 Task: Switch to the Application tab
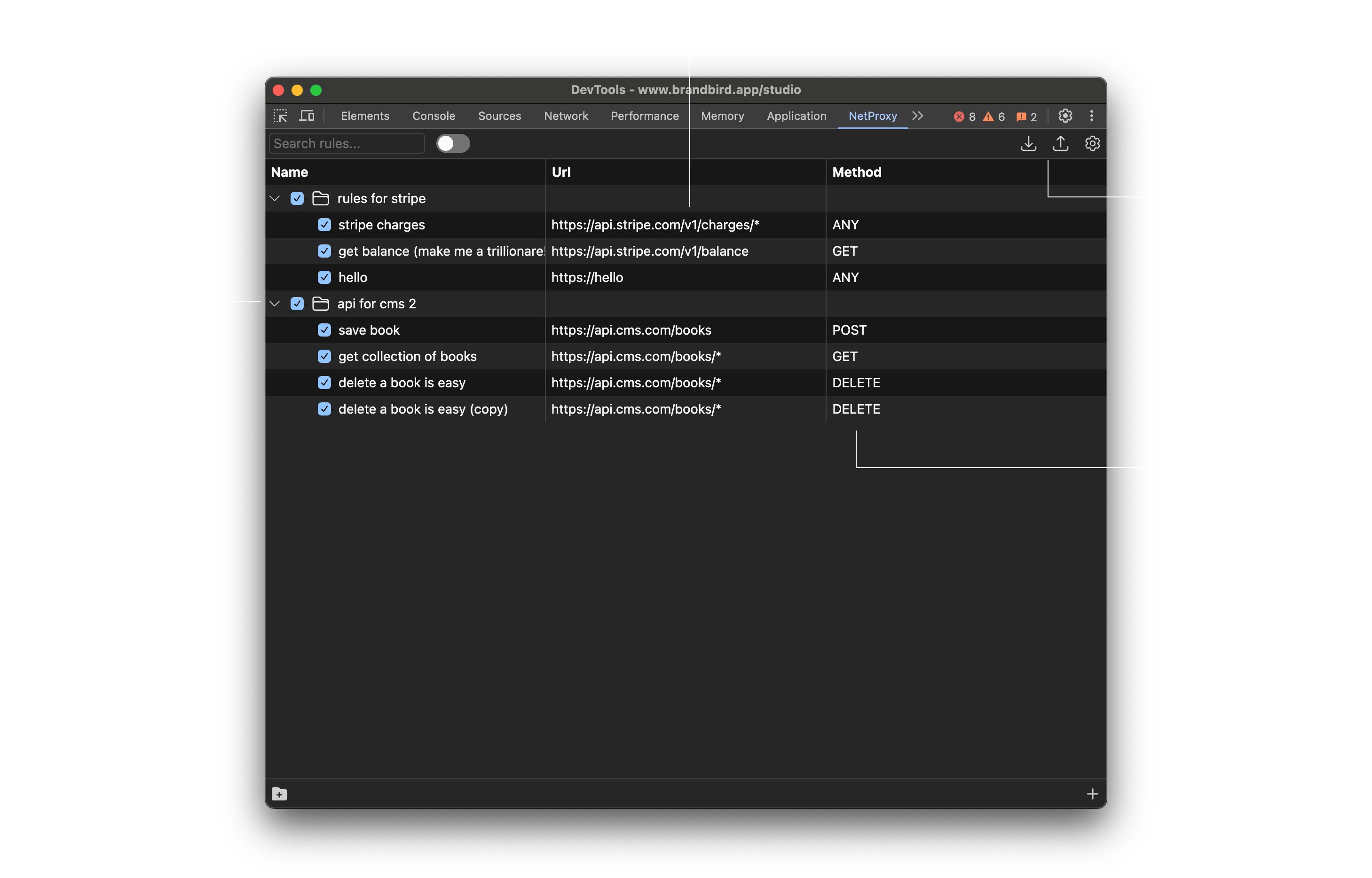pyautogui.click(x=796, y=116)
